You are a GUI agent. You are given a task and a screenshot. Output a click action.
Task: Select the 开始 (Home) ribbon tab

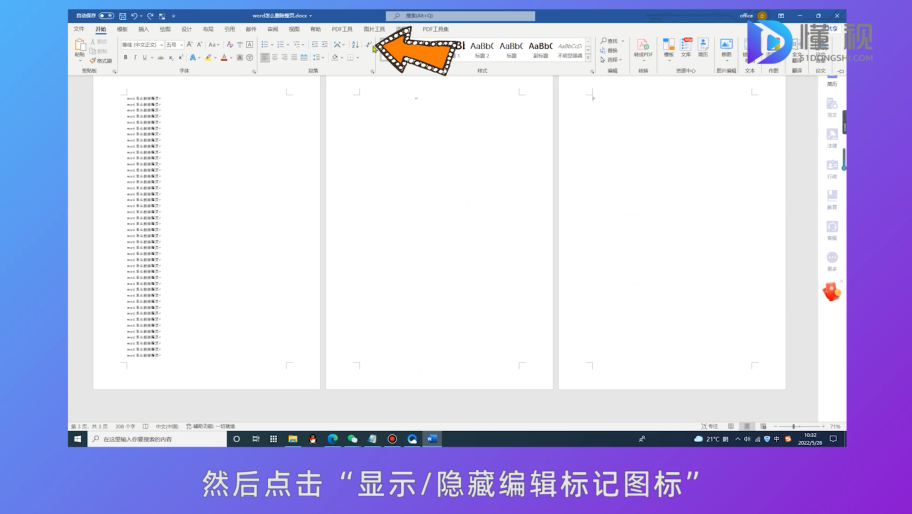click(x=101, y=29)
